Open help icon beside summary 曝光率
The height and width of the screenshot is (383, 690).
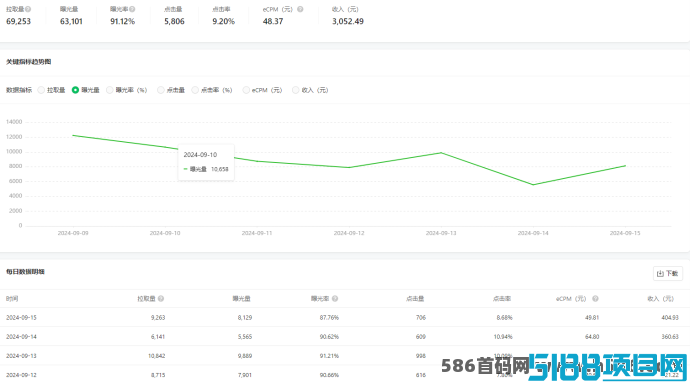pos(132,9)
